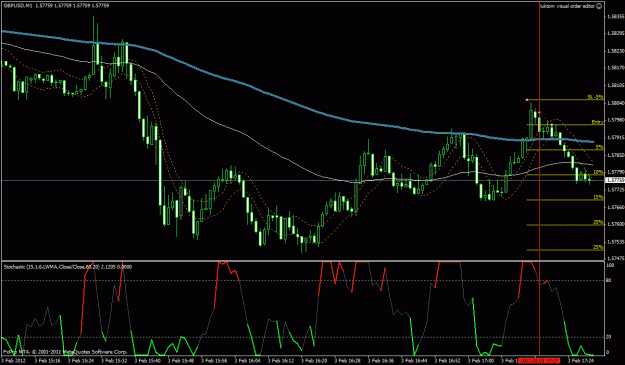The width and height of the screenshot is (625, 365).
Task: Select the SL -5% order line label
Action: (x=596, y=97)
